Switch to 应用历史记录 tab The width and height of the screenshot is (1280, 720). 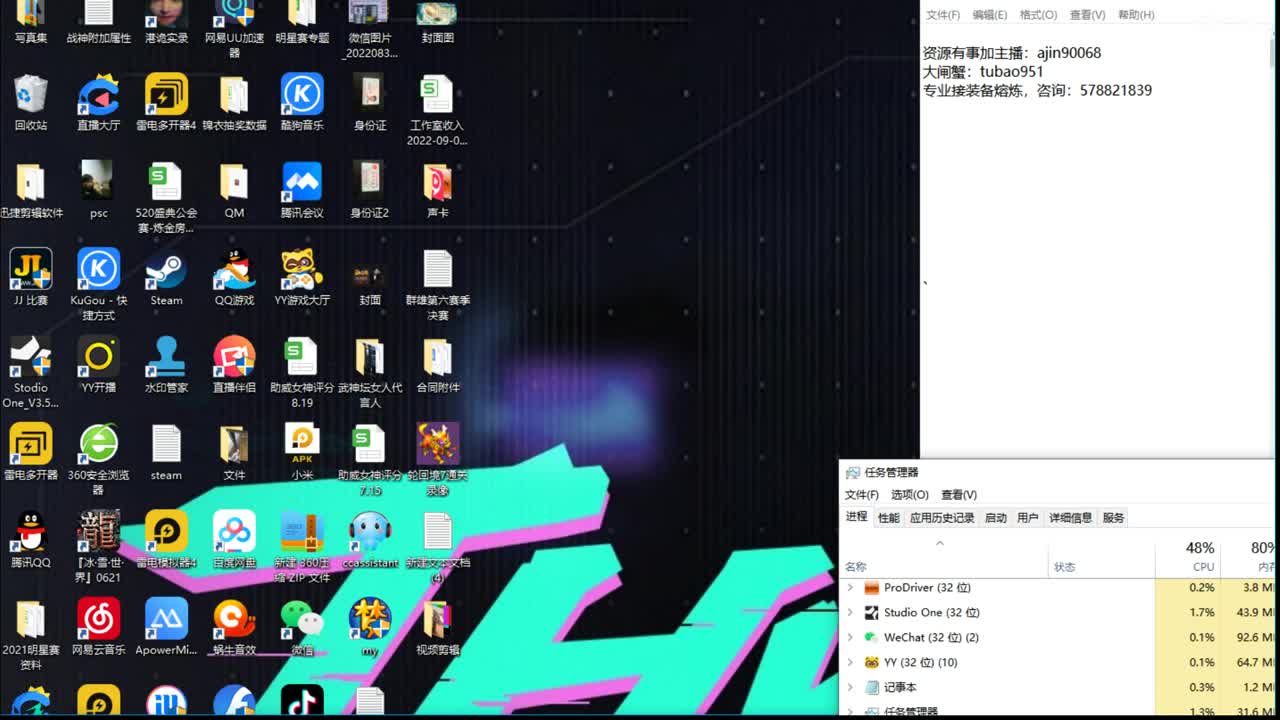(942, 518)
